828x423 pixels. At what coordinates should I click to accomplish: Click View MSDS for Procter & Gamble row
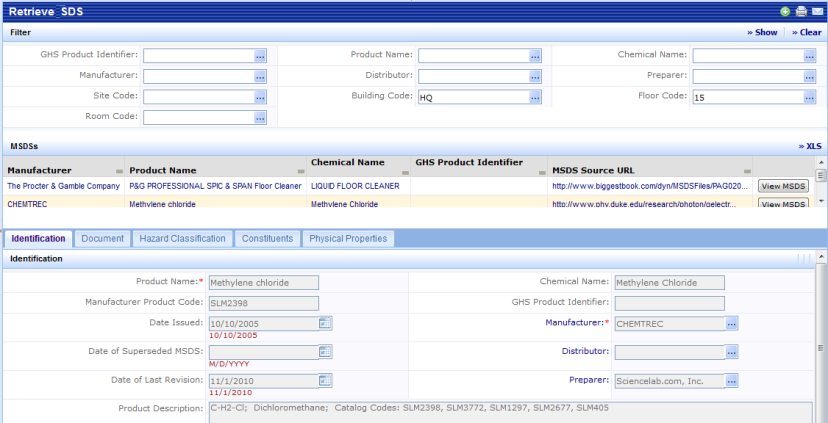(x=782, y=186)
